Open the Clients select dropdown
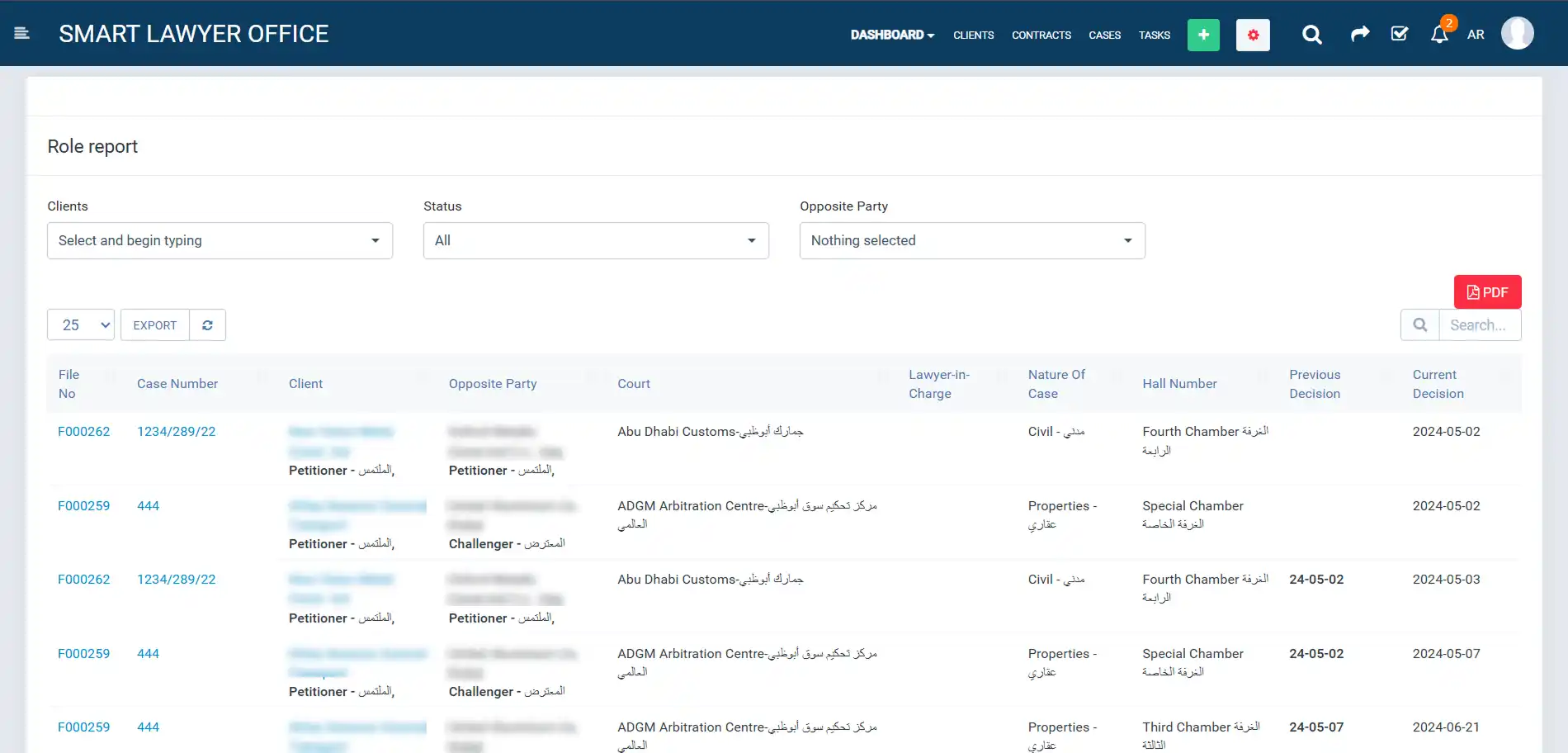The image size is (1568, 753). point(220,240)
